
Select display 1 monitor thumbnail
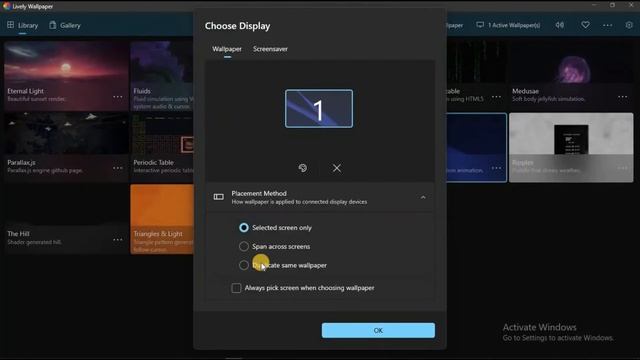coord(319,109)
